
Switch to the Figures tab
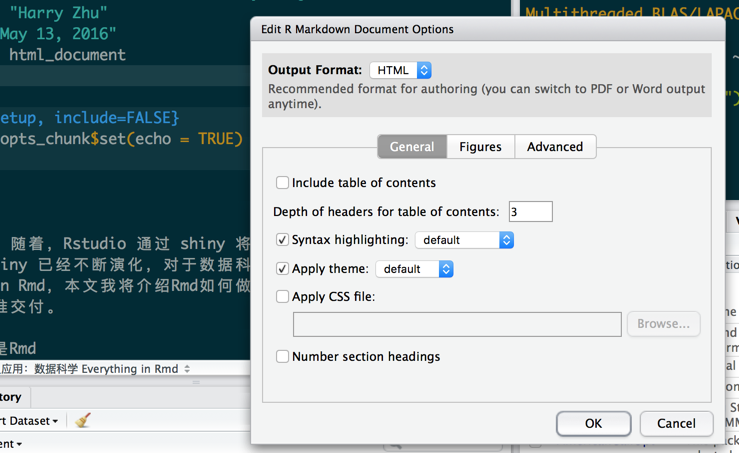(480, 147)
